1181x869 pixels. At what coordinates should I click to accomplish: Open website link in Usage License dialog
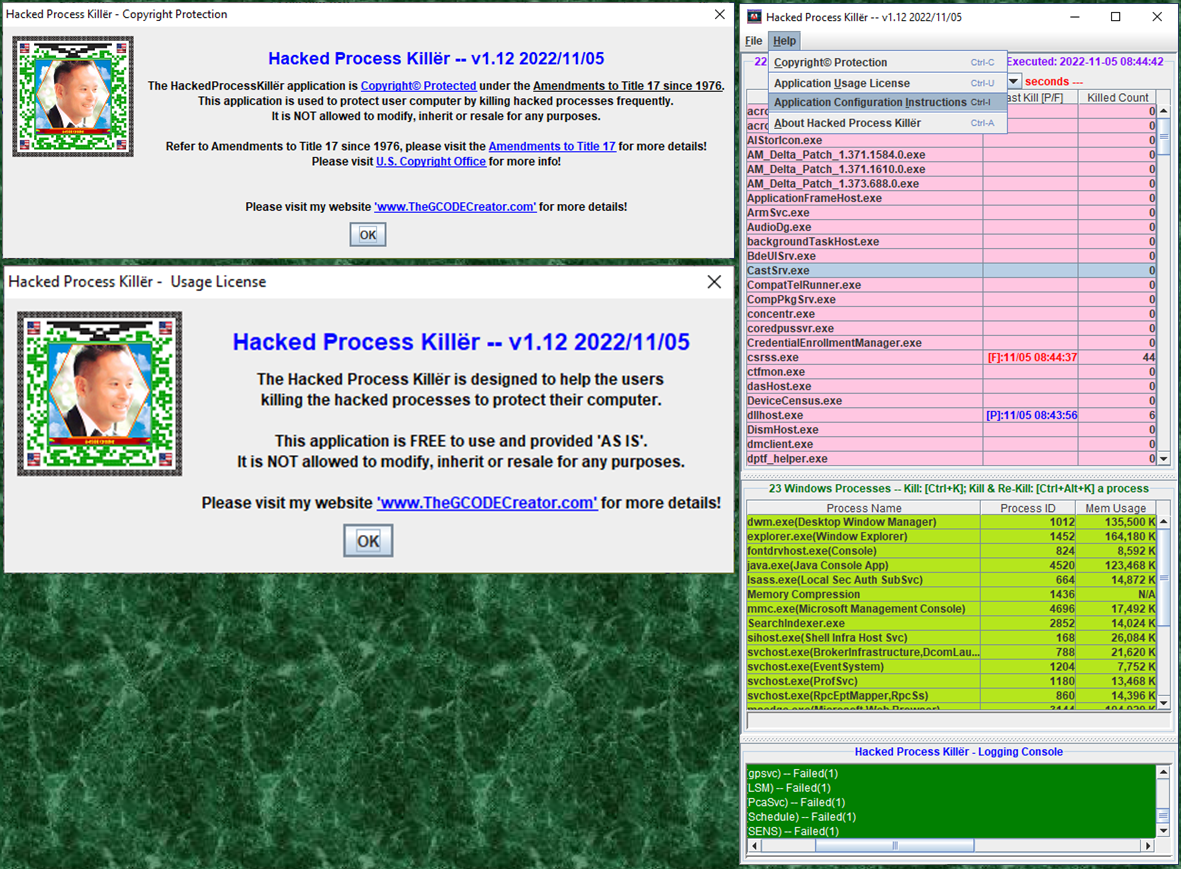click(x=487, y=503)
